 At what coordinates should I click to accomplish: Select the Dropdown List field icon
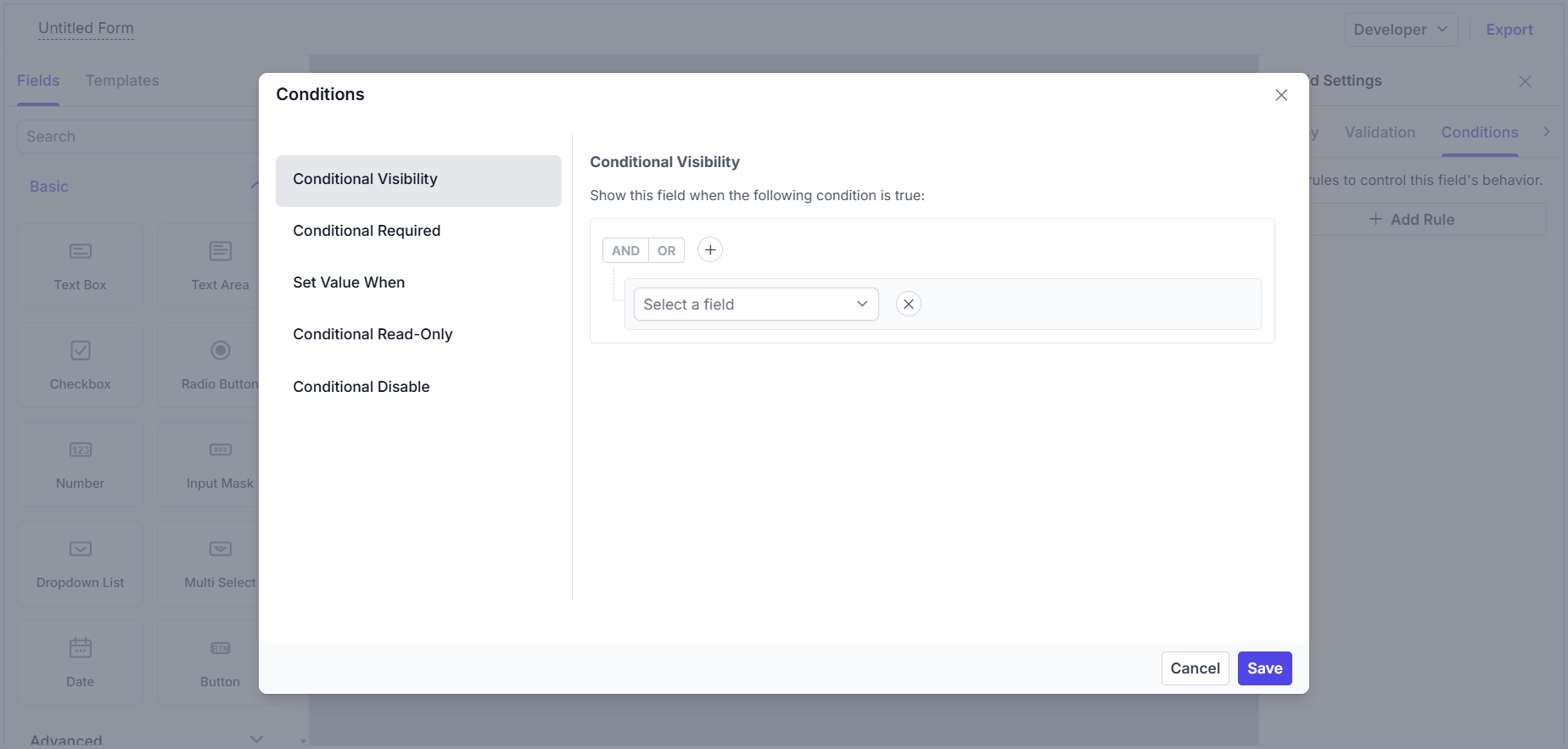pos(81,549)
